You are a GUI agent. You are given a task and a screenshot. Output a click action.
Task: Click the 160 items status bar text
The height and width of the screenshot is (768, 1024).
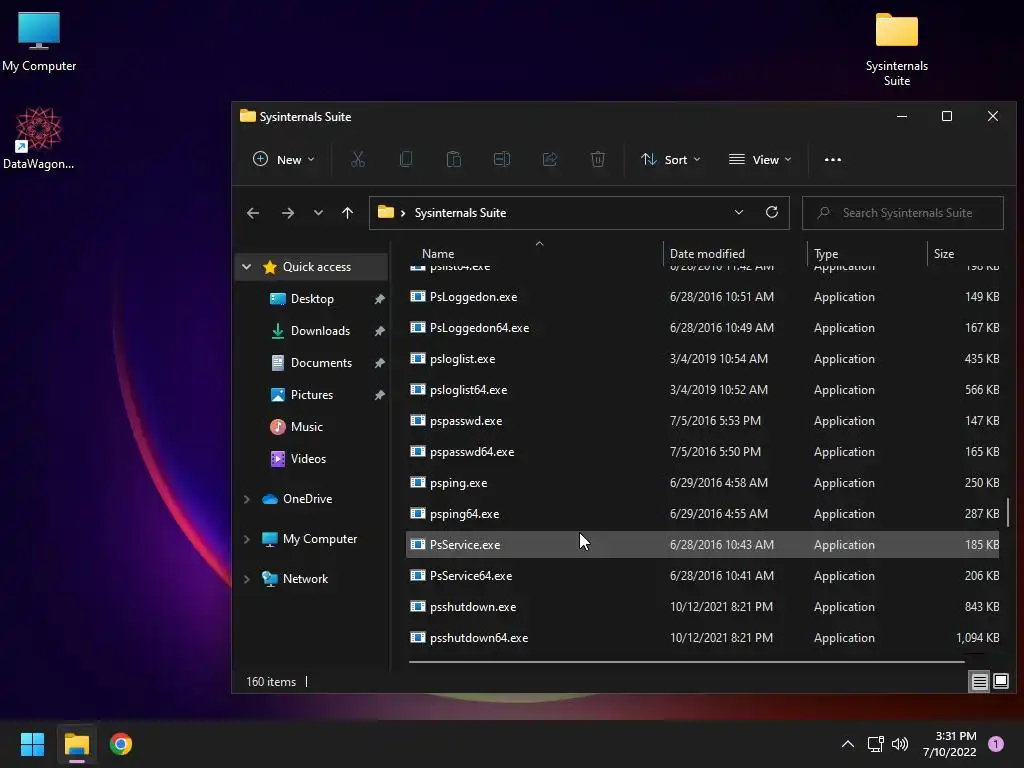pyautogui.click(x=271, y=682)
